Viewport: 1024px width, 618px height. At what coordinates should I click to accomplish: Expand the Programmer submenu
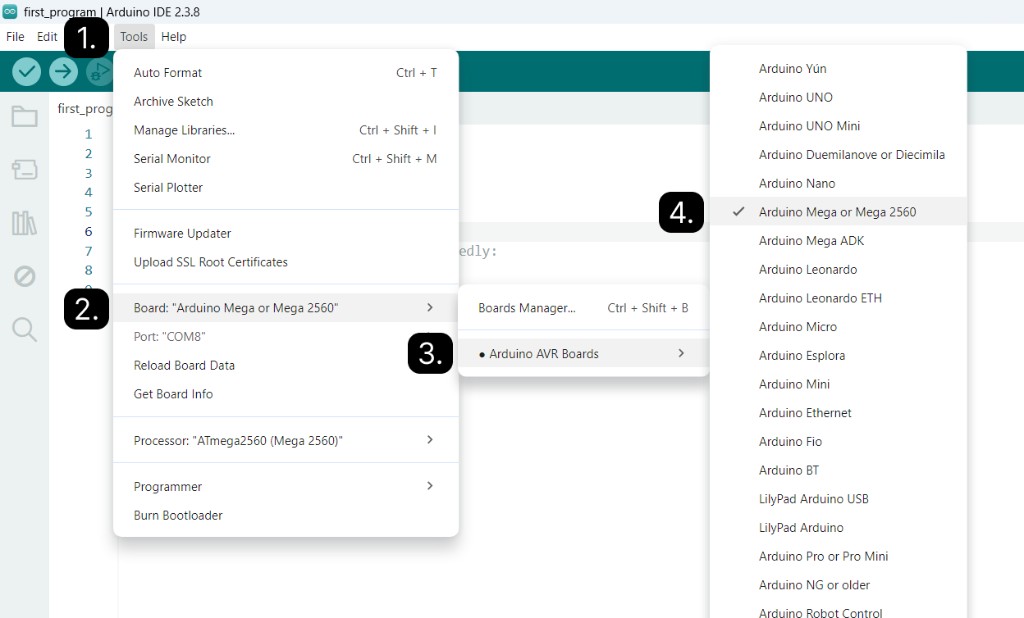point(285,486)
